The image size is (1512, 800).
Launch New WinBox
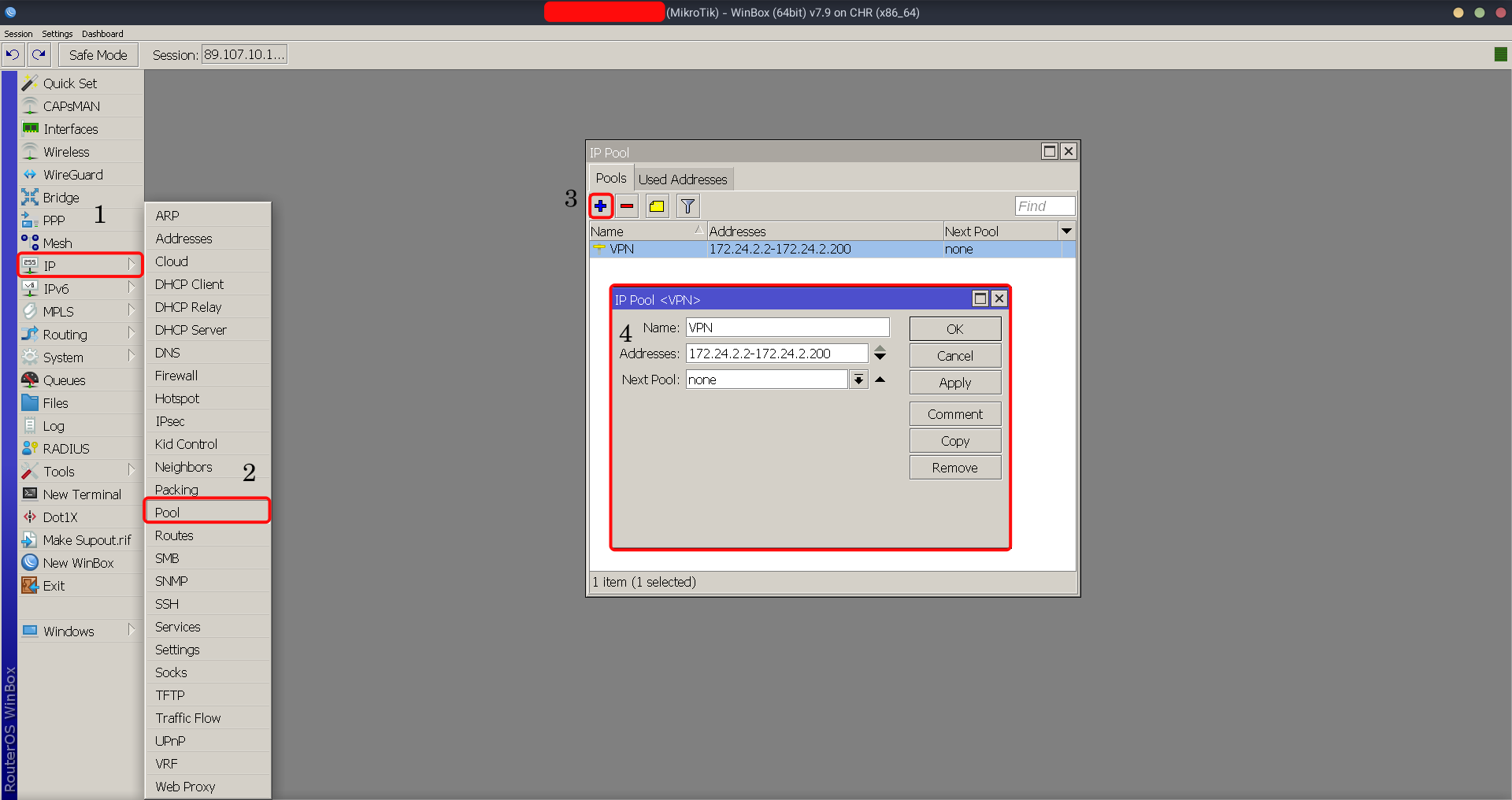[80, 563]
